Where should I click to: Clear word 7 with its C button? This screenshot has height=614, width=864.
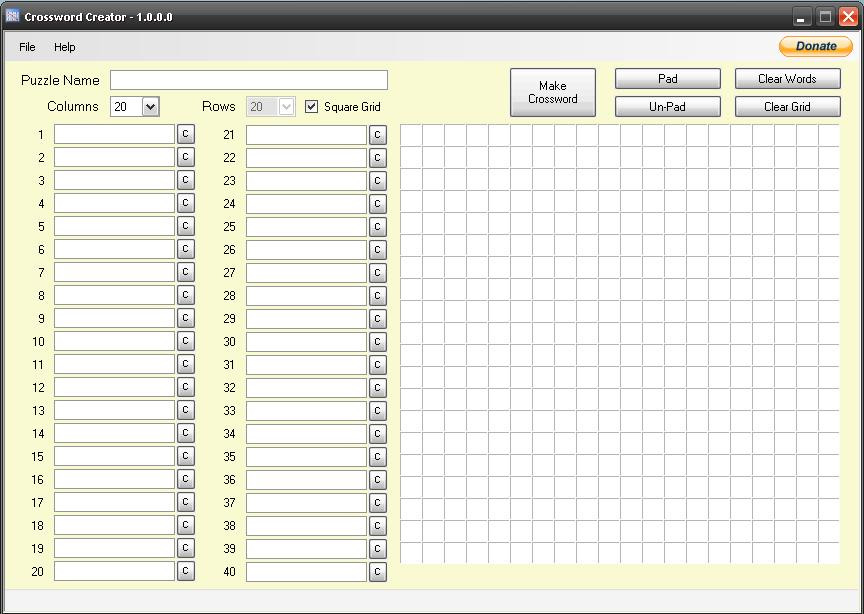point(186,272)
